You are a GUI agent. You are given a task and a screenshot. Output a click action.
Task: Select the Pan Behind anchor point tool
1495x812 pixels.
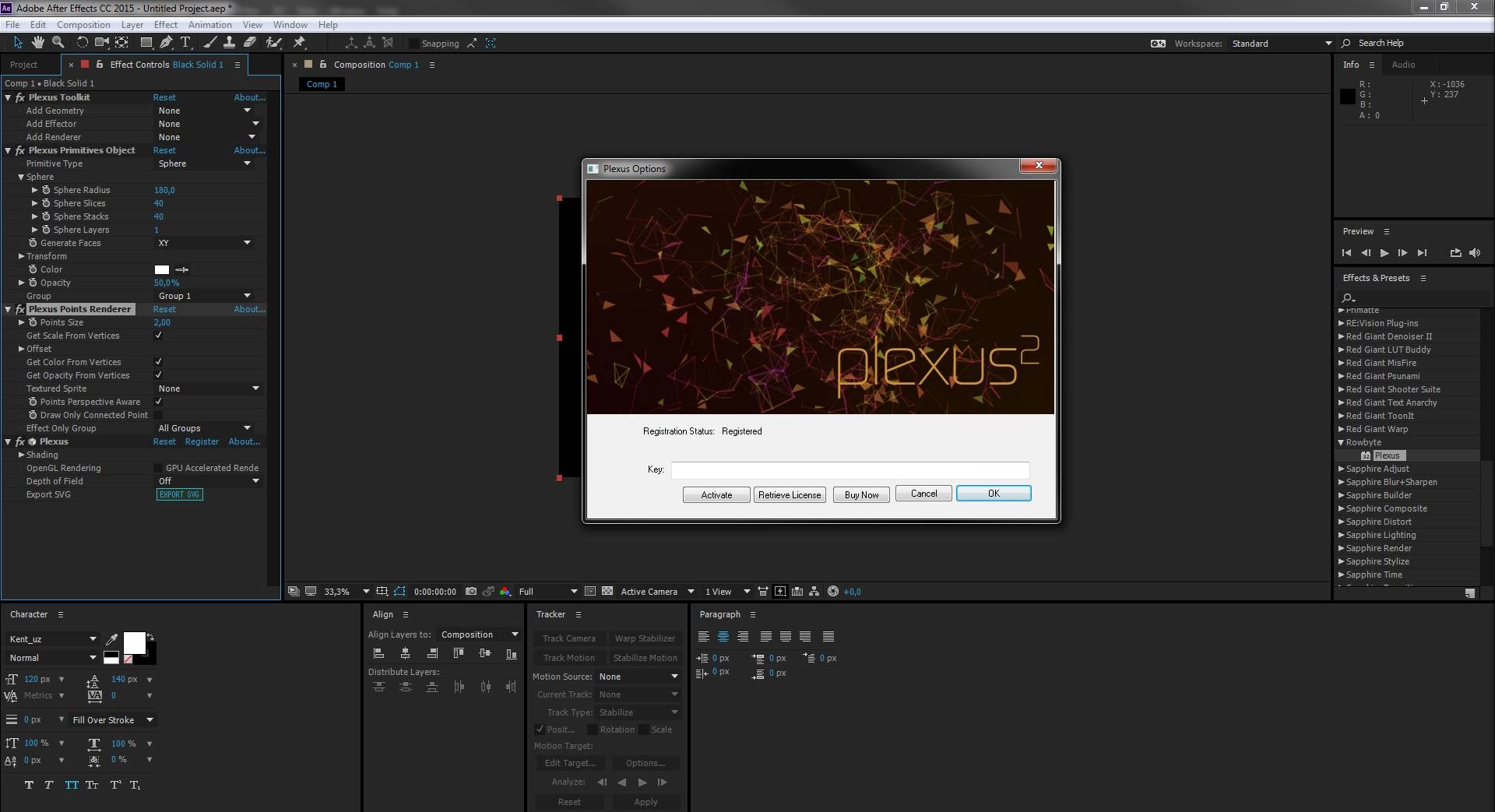click(122, 42)
